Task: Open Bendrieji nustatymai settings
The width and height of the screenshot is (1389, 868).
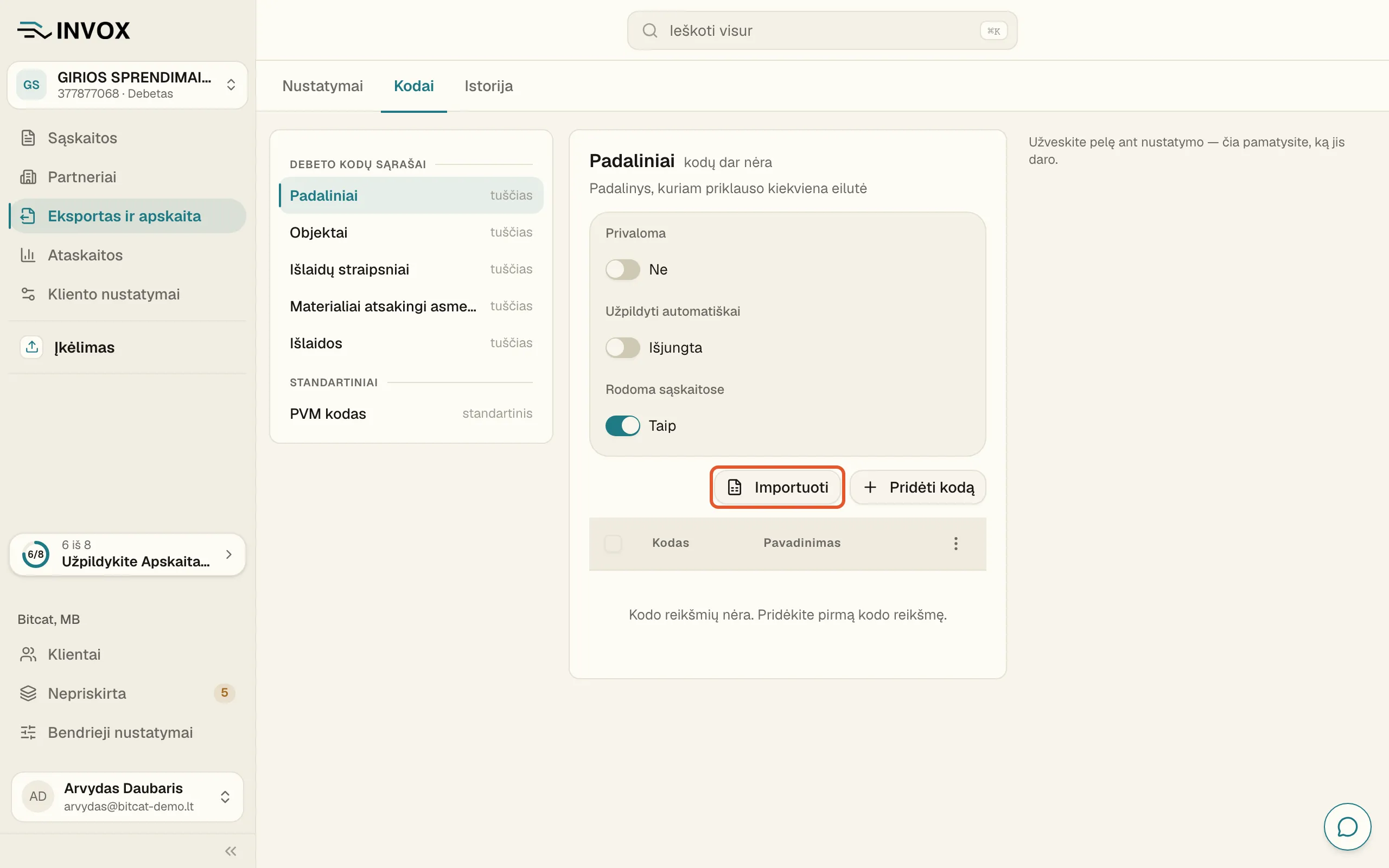Action: [x=128, y=732]
